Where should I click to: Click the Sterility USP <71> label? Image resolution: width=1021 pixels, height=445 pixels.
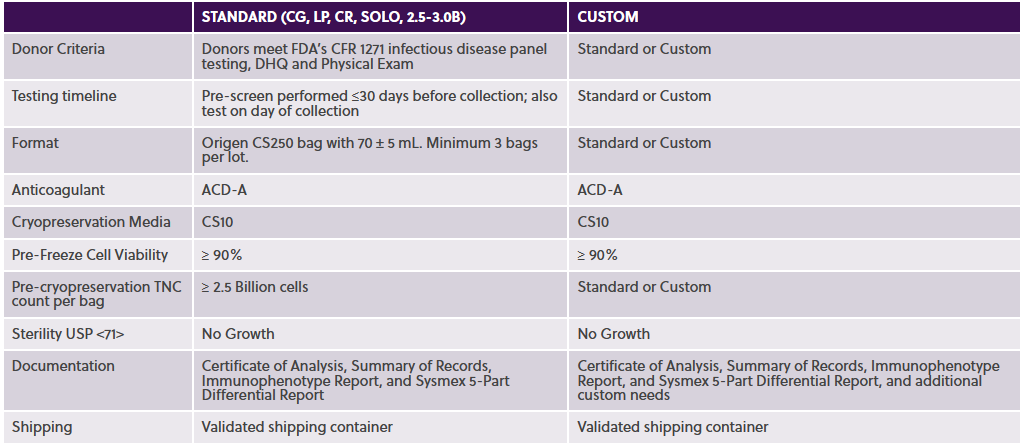[68, 334]
